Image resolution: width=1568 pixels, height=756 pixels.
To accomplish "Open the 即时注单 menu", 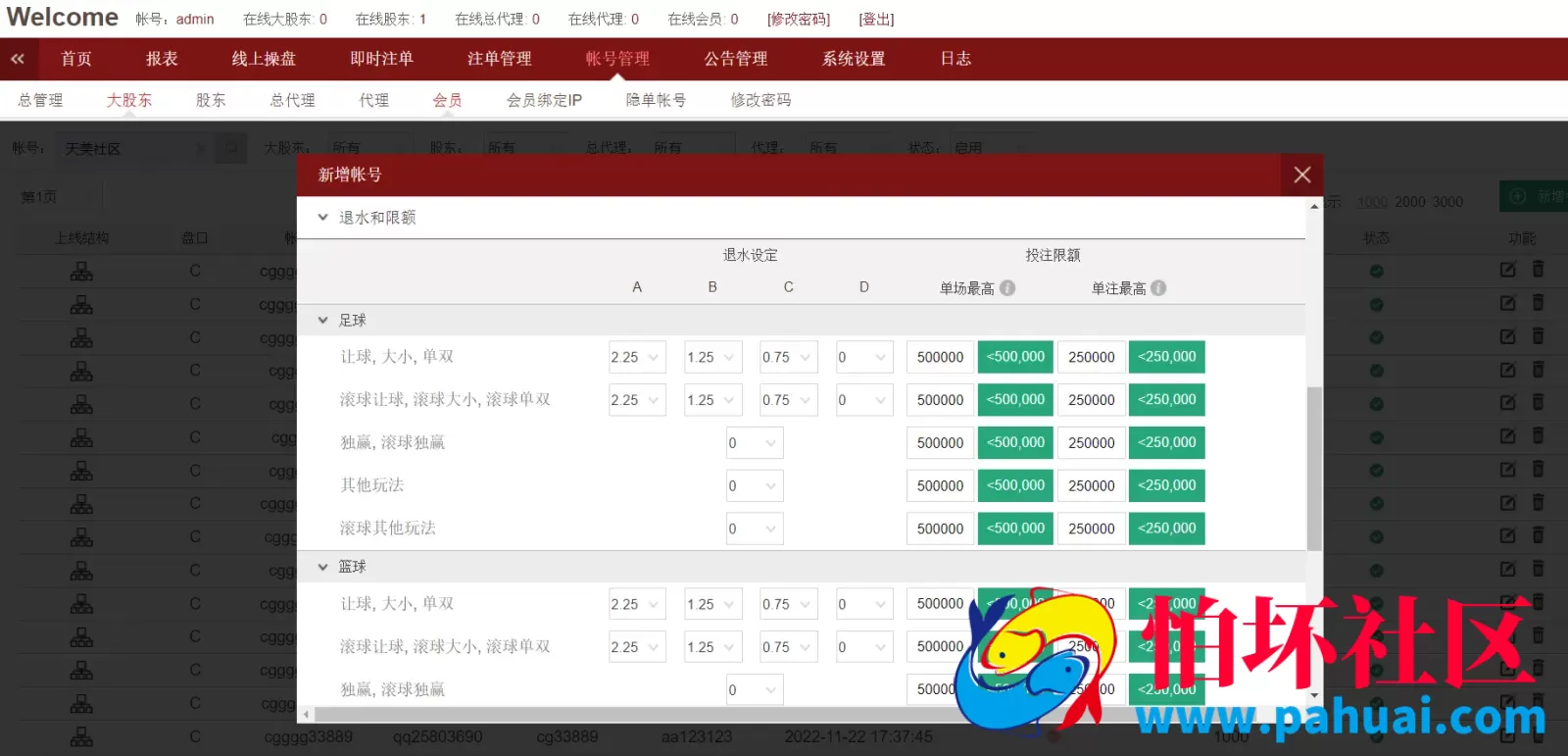I will pos(381,59).
